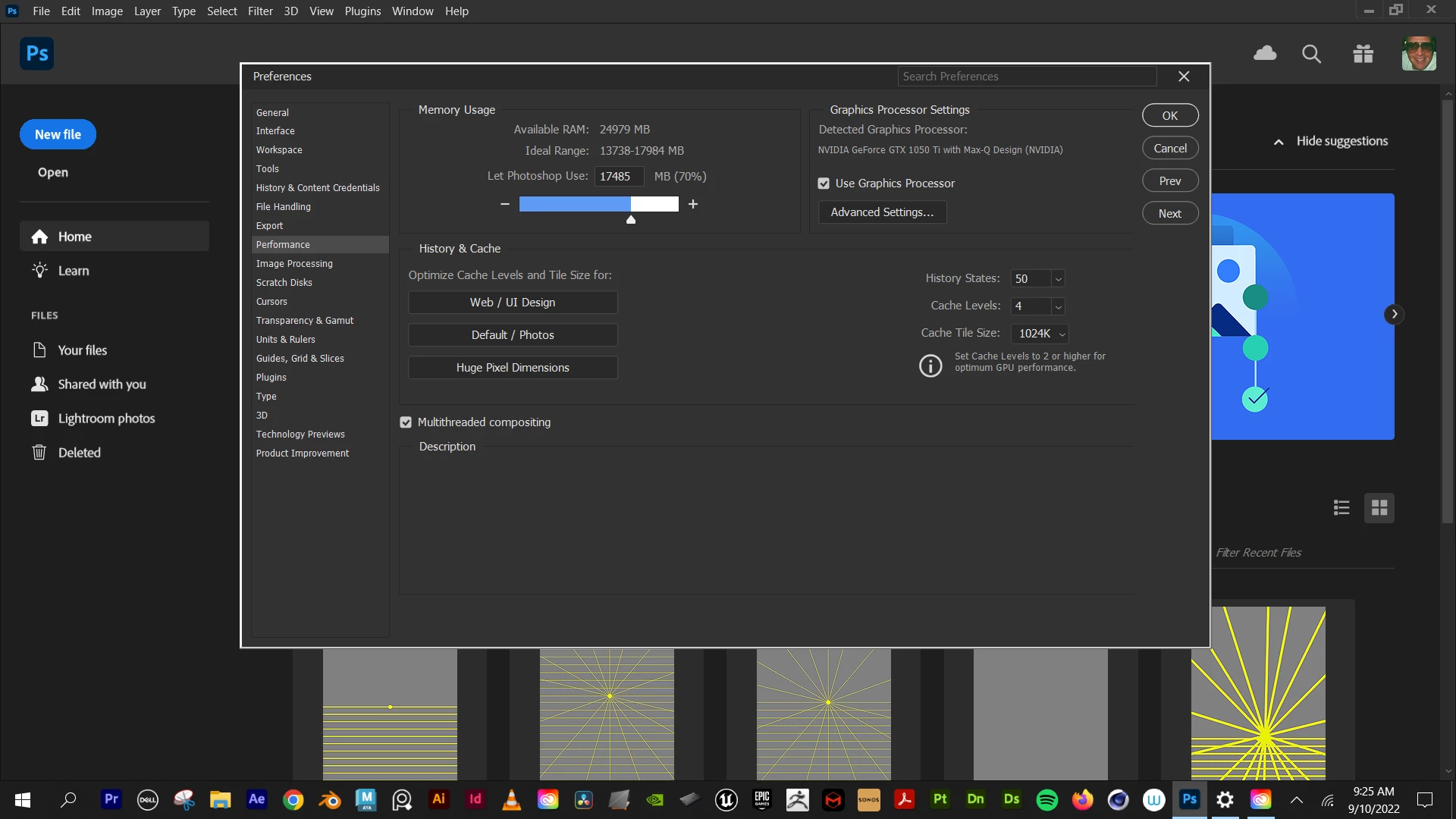Screen dimensions: 1456x819
Task: Click the cloud storage icon
Action: pos(1265,53)
